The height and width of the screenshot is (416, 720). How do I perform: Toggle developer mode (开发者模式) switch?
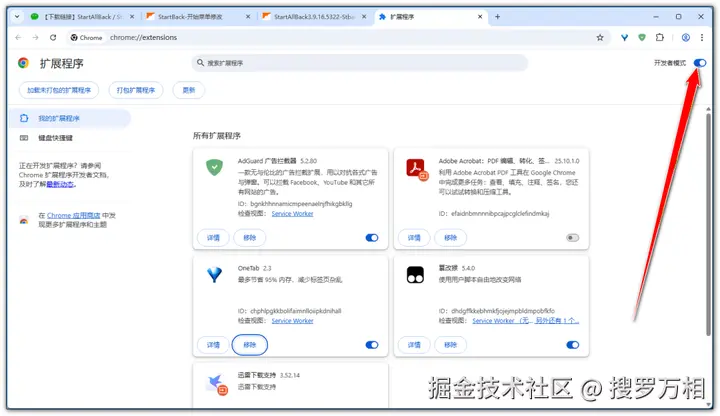click(700, 63)
